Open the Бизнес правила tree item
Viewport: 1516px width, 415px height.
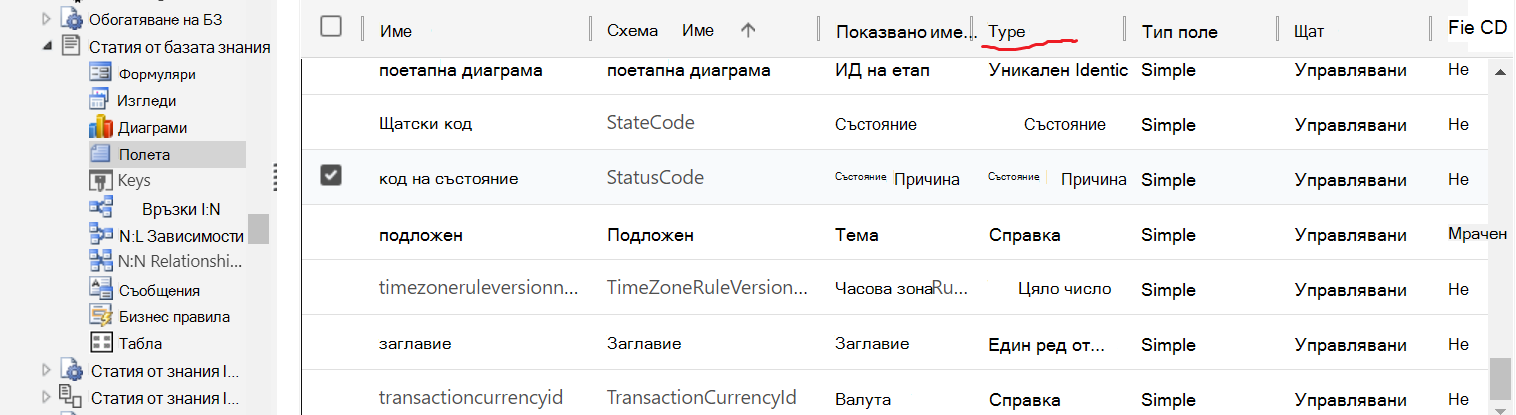tap(174, 316)
